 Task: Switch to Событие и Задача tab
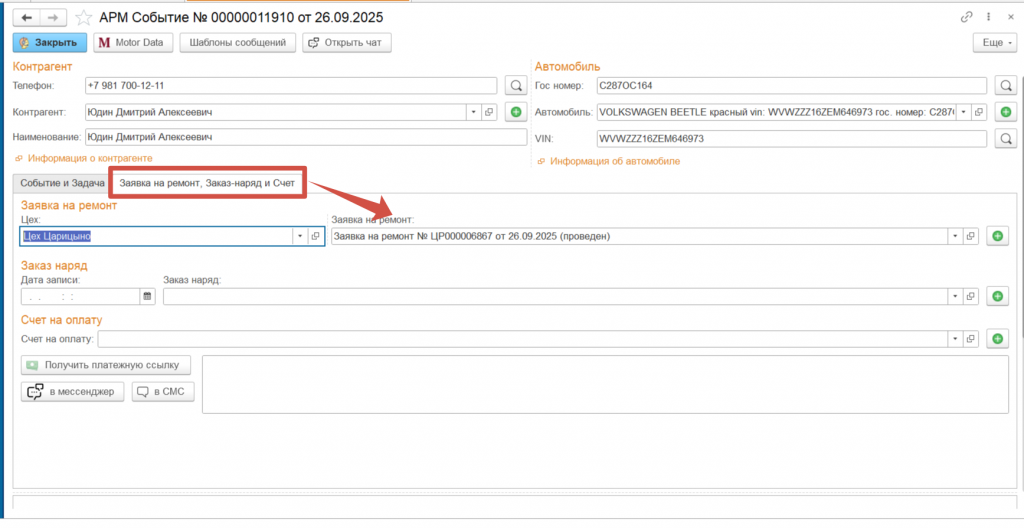pyautogui.click(x=62, y=184)
